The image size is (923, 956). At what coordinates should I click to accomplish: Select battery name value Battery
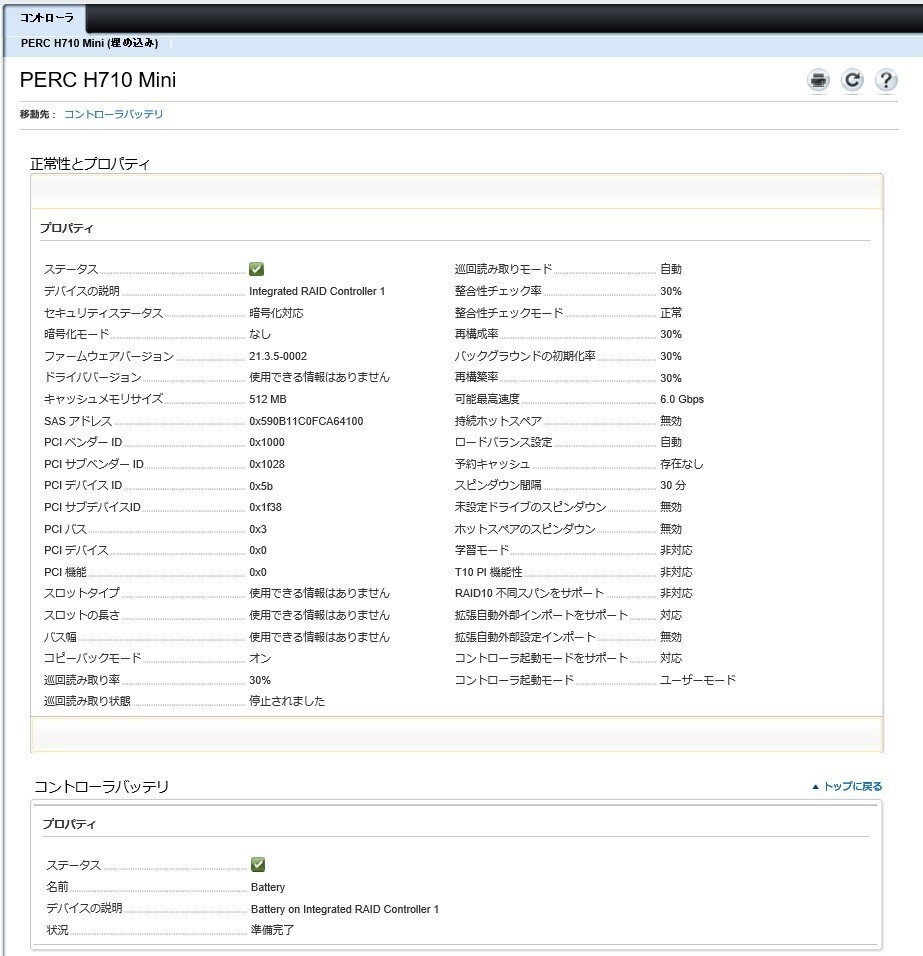[x=268, y=887]
